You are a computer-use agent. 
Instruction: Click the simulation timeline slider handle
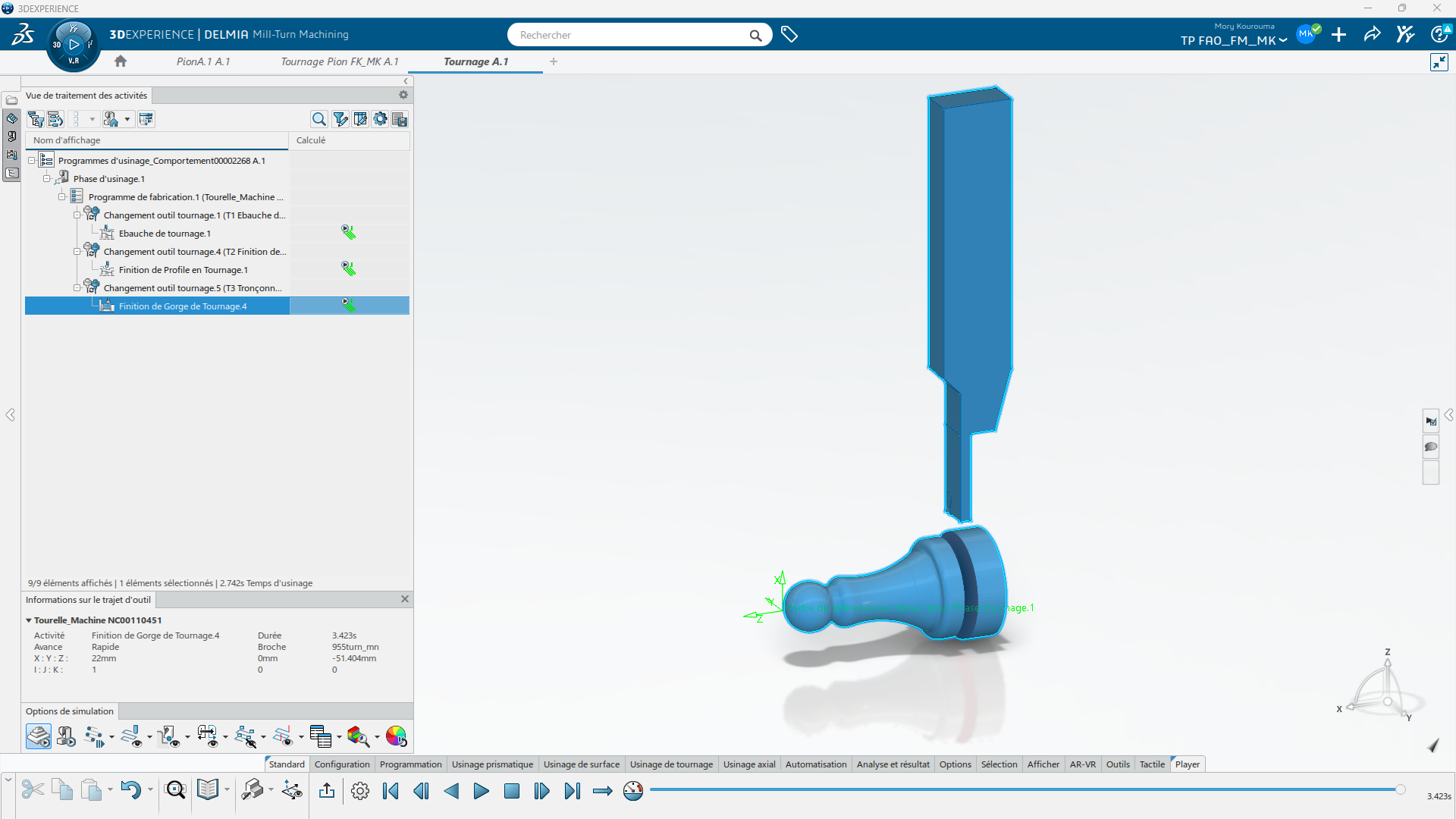click(1401, 790)
